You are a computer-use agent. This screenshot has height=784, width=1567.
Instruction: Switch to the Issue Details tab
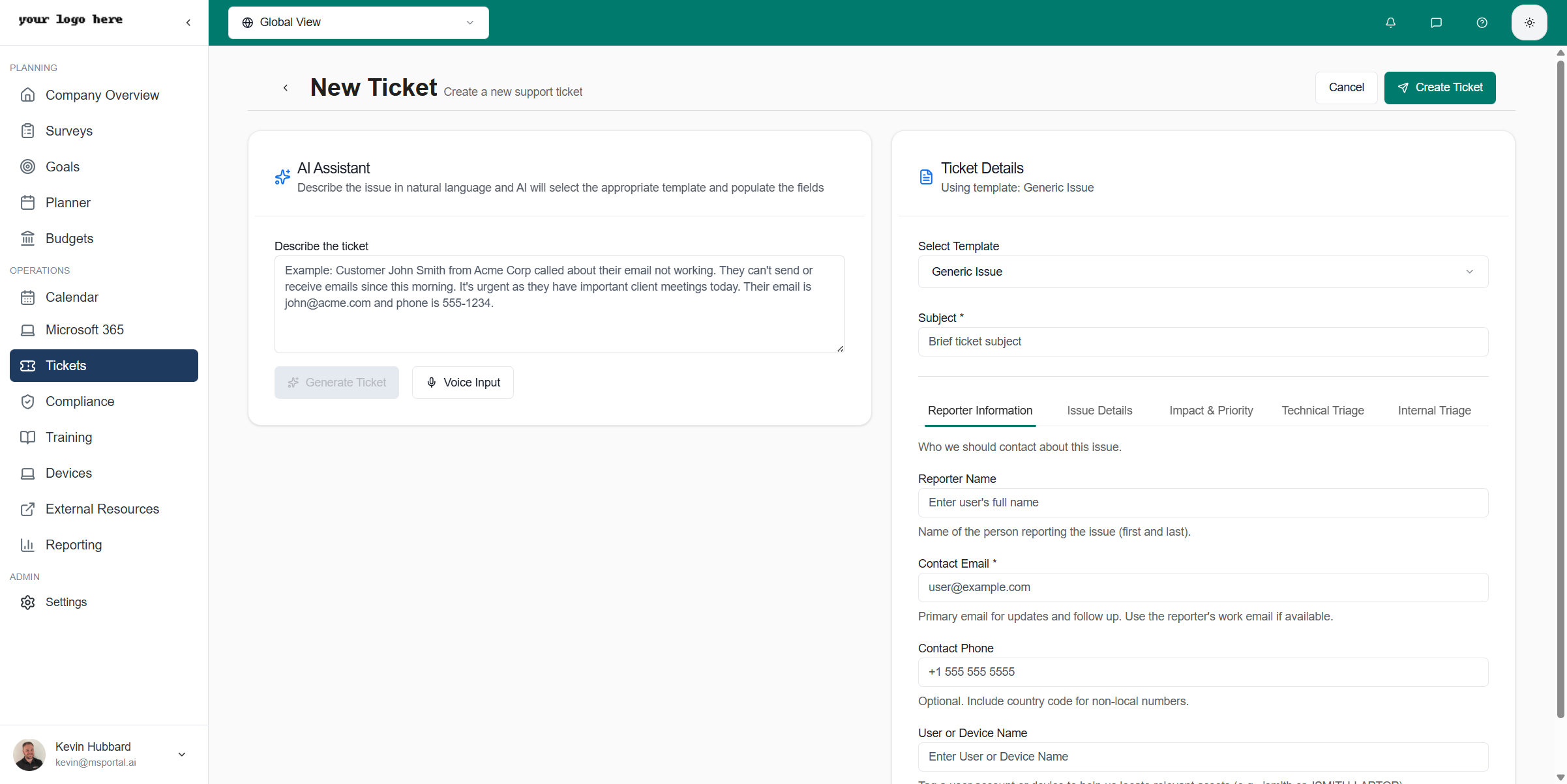(1099, 411)
